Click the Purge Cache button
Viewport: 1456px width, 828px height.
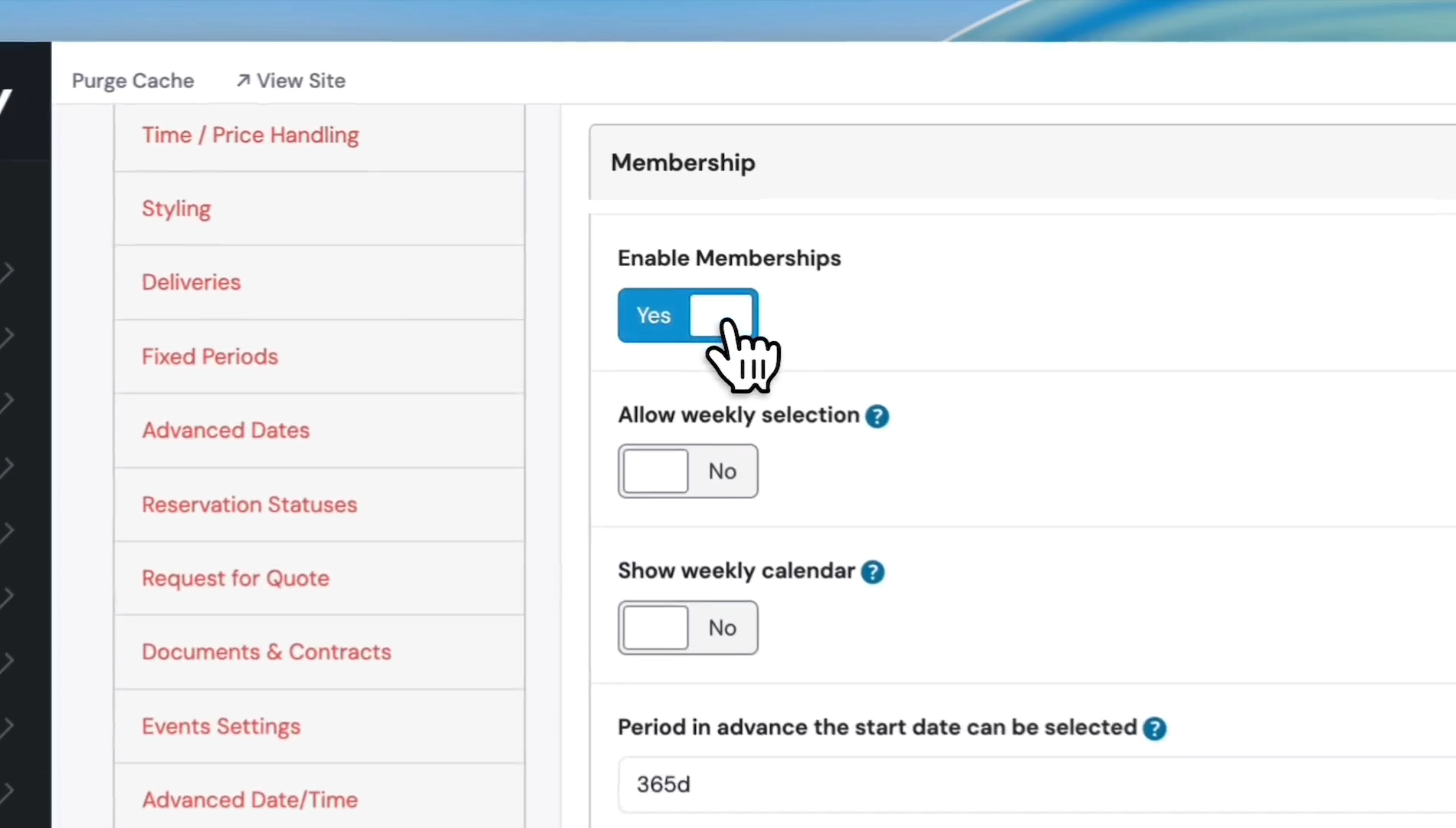133,80
